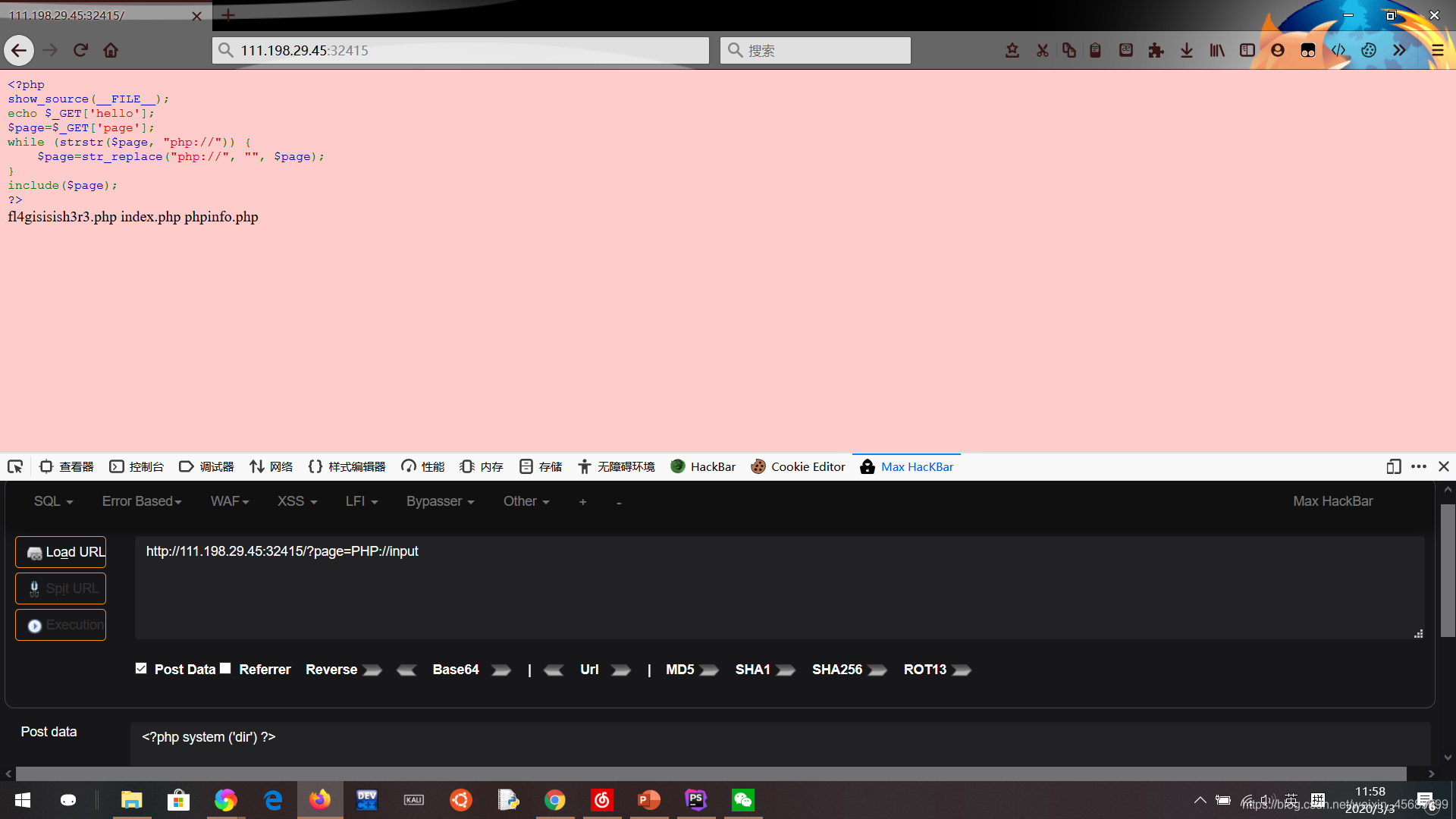Click the minus button in HackBar menu
1456x819 pixels.
[x=619, y=502]
